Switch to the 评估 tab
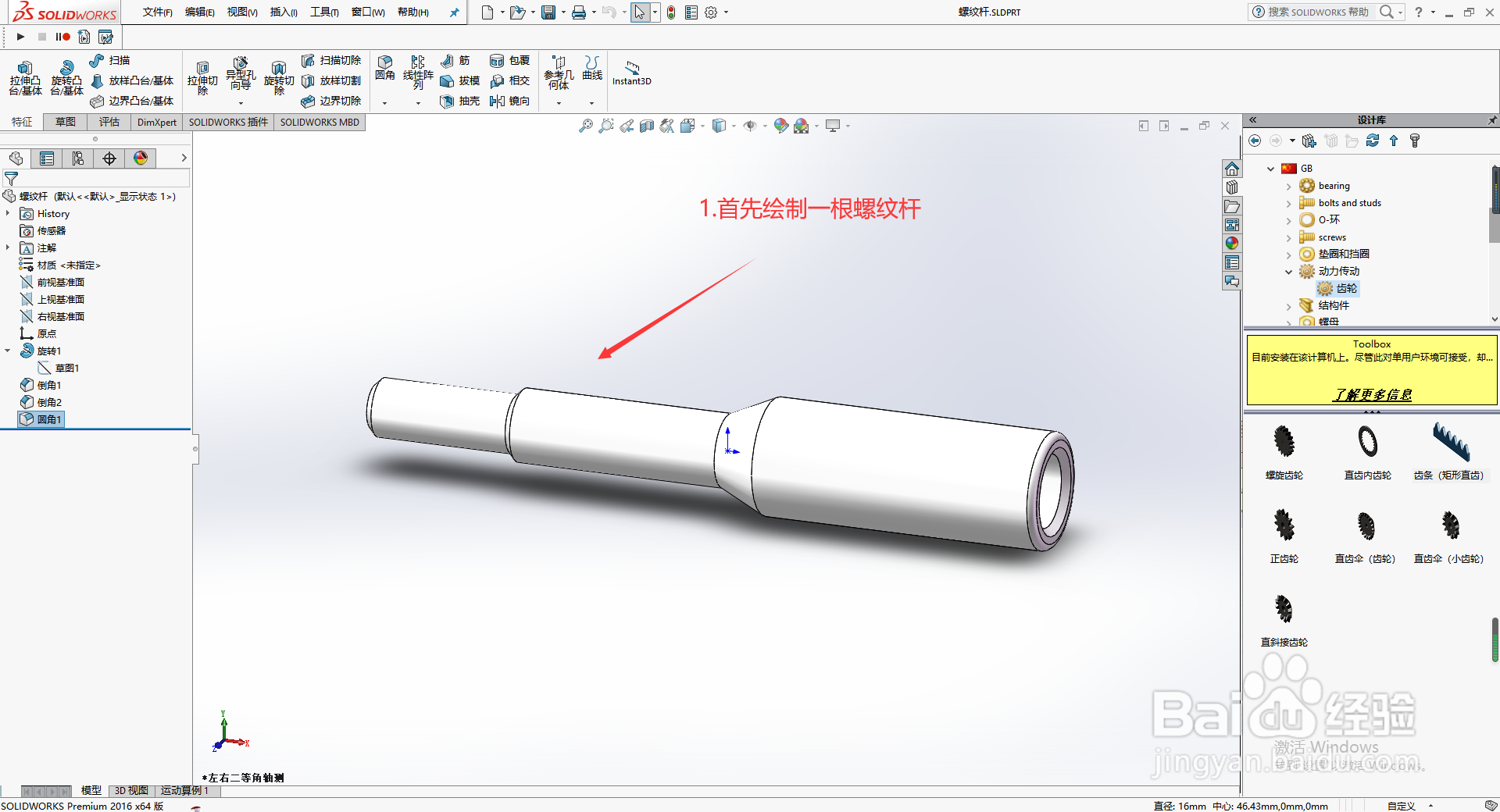Screen dimensions: 1500x812 pos(109,122)
